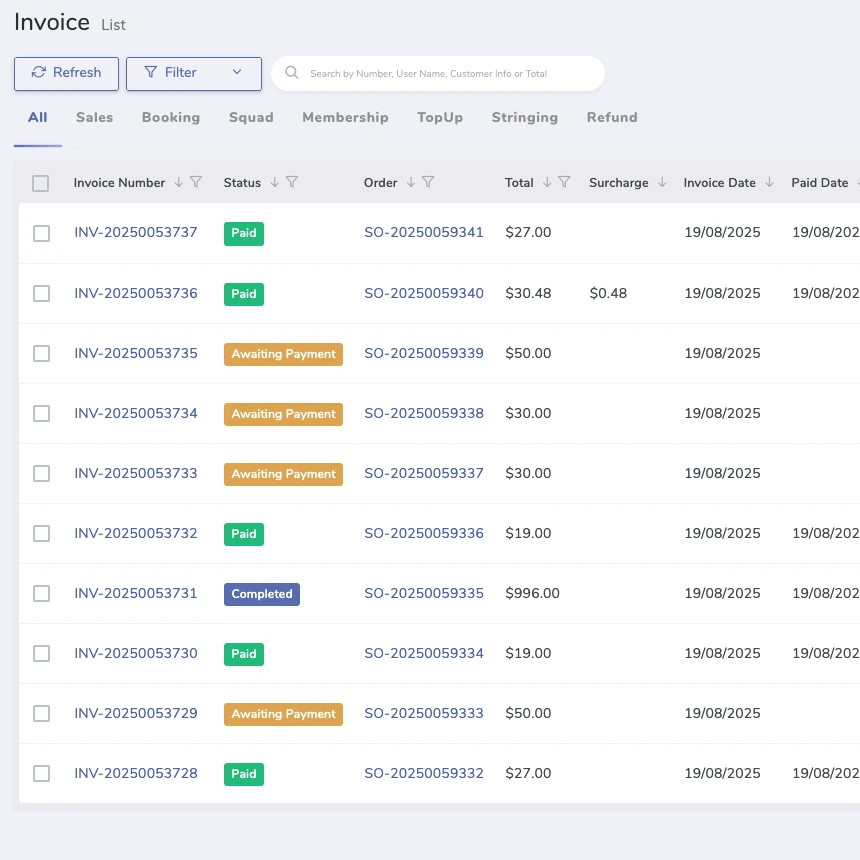Image resolution: width=860 pixels, height=860 pixels.
Task: Expand the Filter dropdown button
Action: click(194, 73)
